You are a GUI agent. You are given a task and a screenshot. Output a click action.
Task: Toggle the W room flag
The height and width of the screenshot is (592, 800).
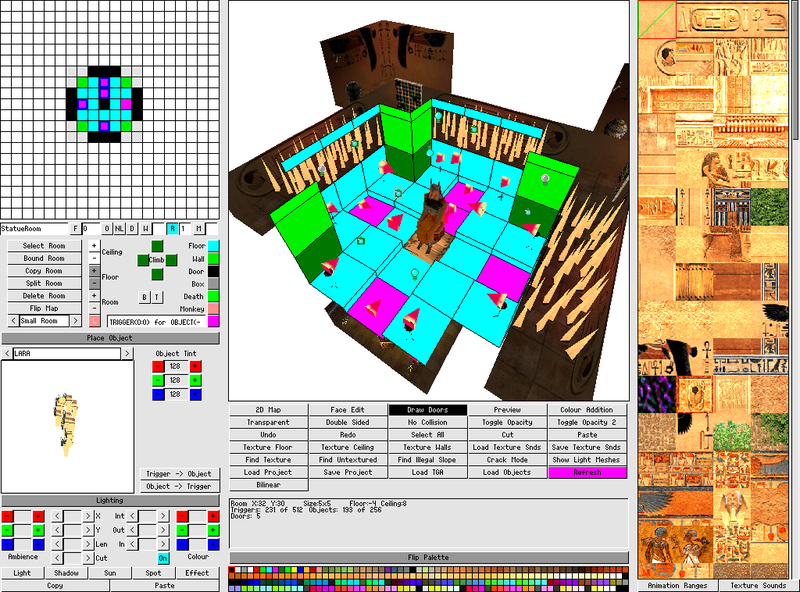coord(145,229)
